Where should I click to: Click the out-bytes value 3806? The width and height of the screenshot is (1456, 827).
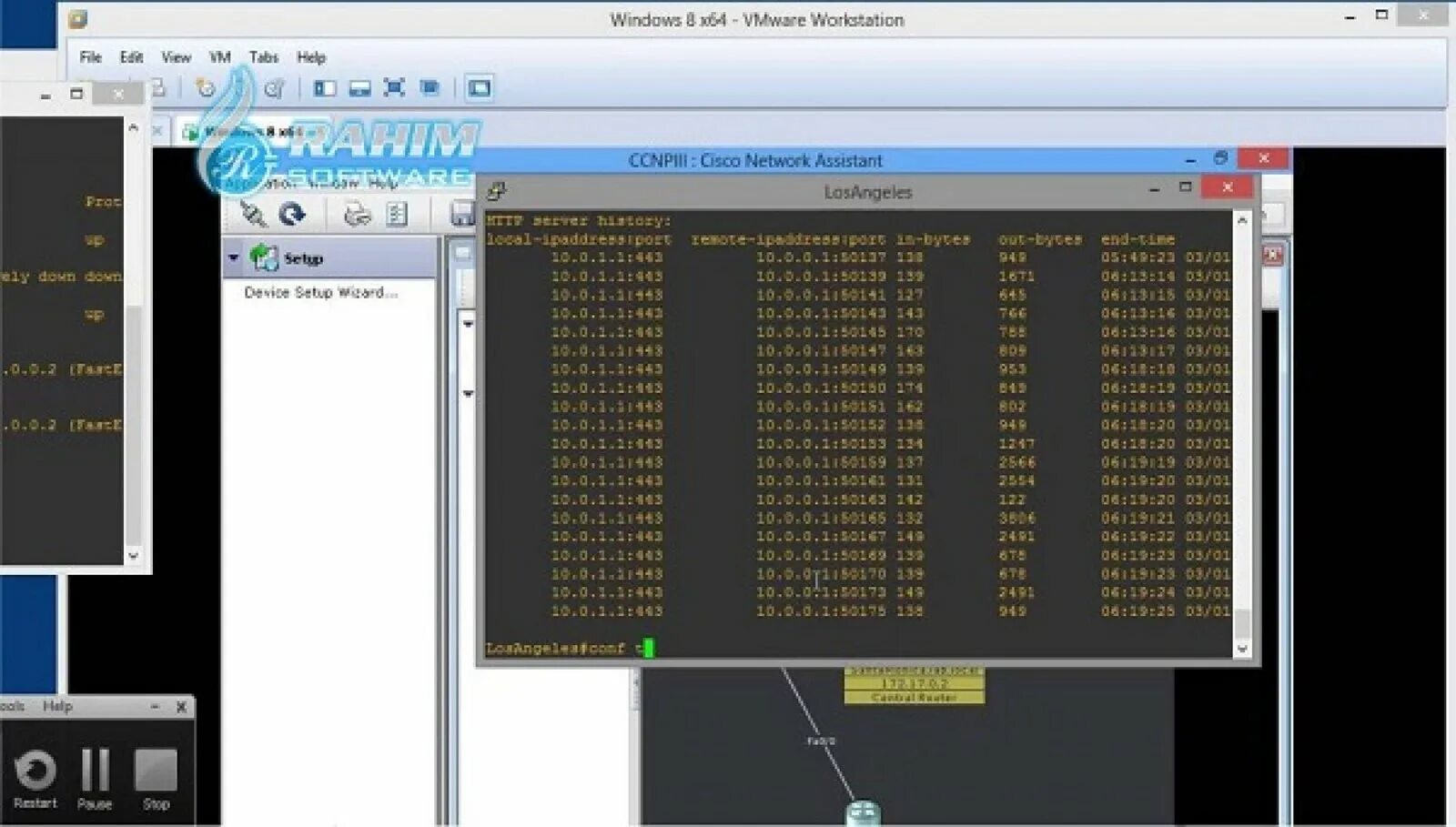1016,519
